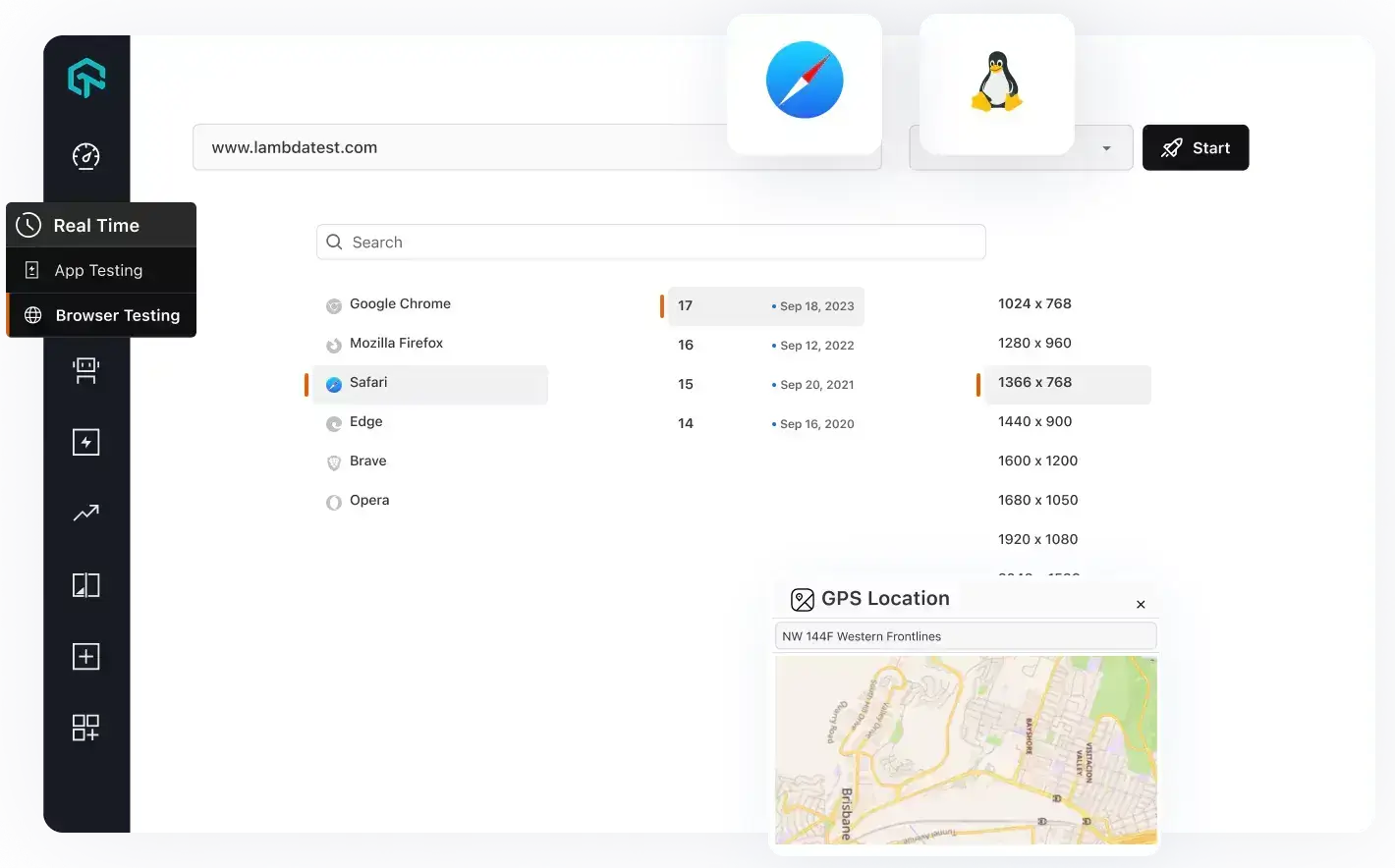Image resolution: width=1395 pixels, height=868 pixels.
Task: Click the plus-square icon in sidebar
Action: pos(85,655)
